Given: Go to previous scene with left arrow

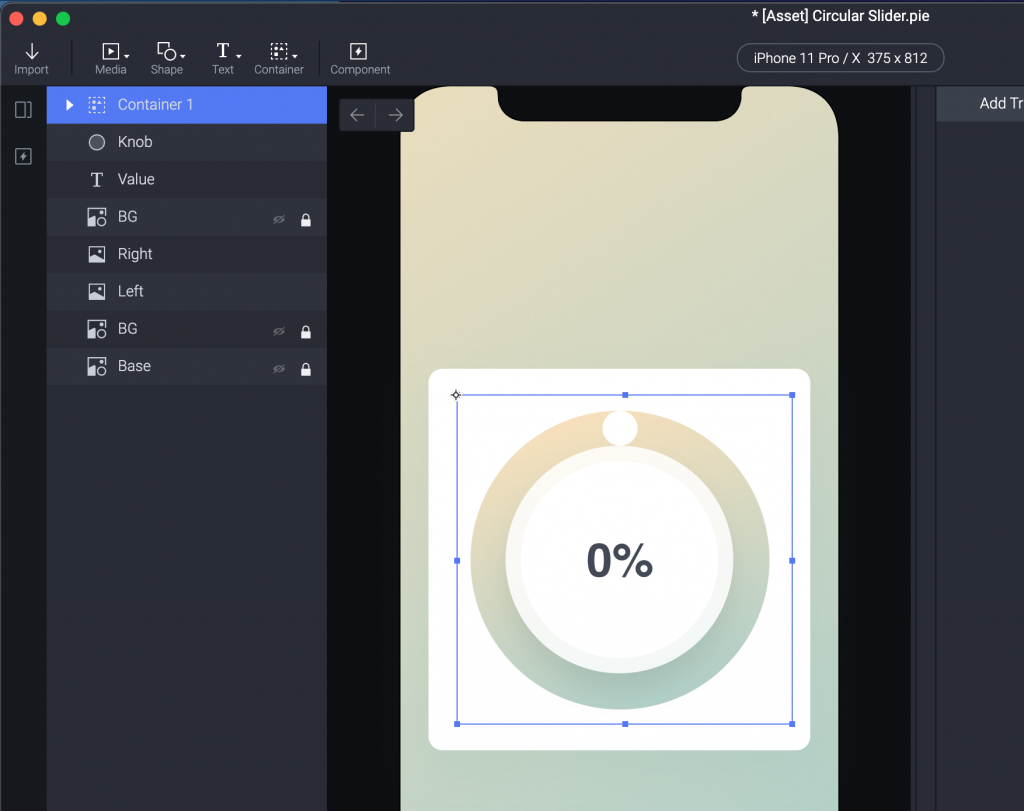Looking at the screenshot, I should pyautogui.click(x=357, y=116).
